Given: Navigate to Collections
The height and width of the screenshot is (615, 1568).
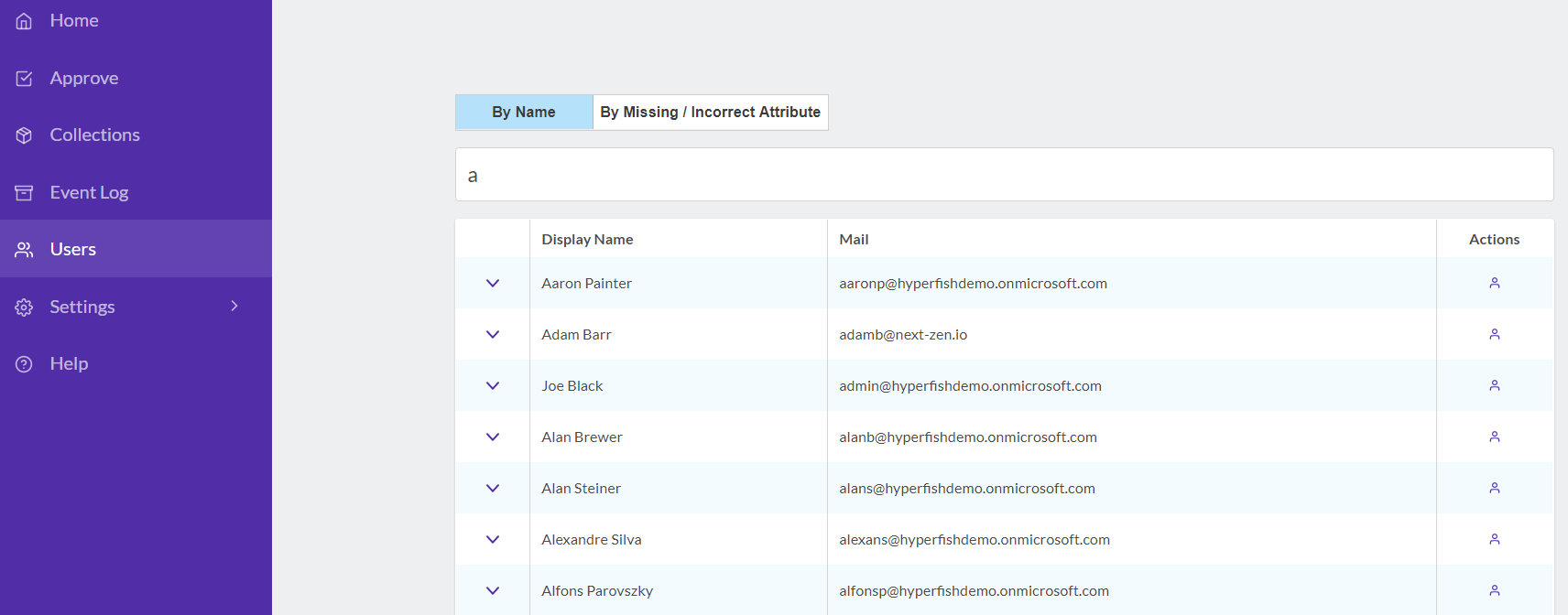Looking at the screenshot, I should (x=136, y=135).
